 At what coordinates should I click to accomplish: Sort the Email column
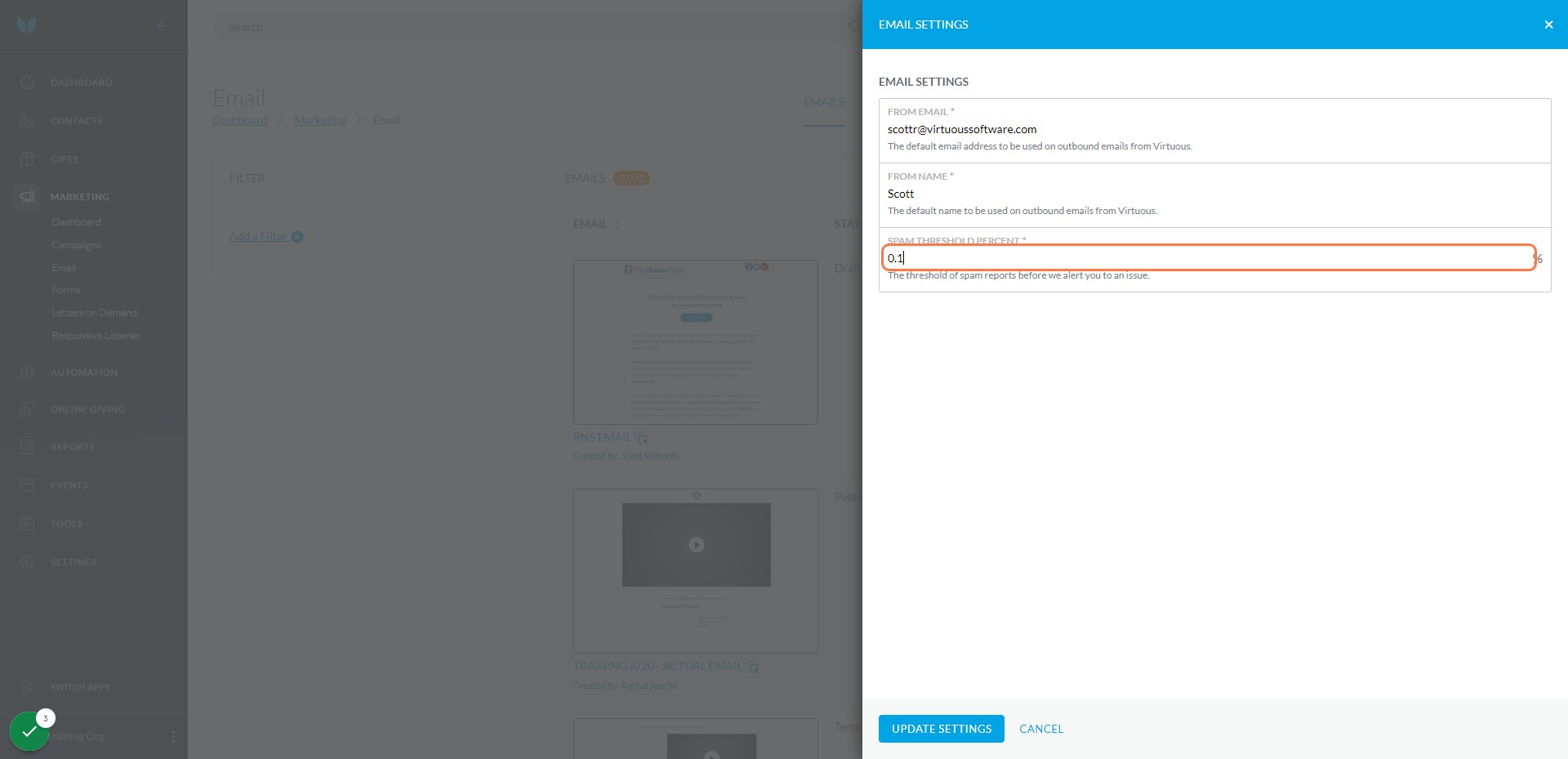tap(617, 224)
